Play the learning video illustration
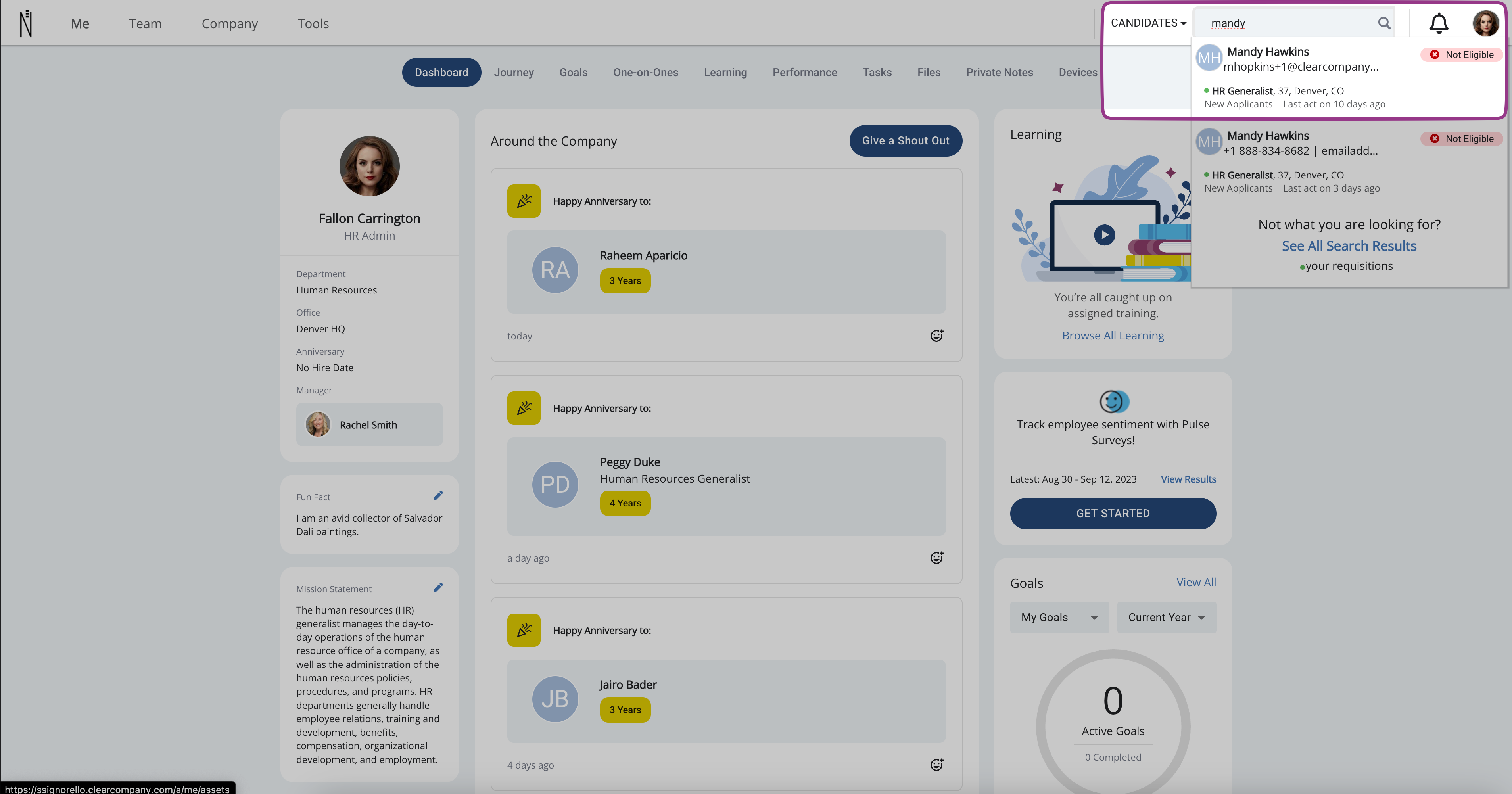 click(x=1104, y=235)
